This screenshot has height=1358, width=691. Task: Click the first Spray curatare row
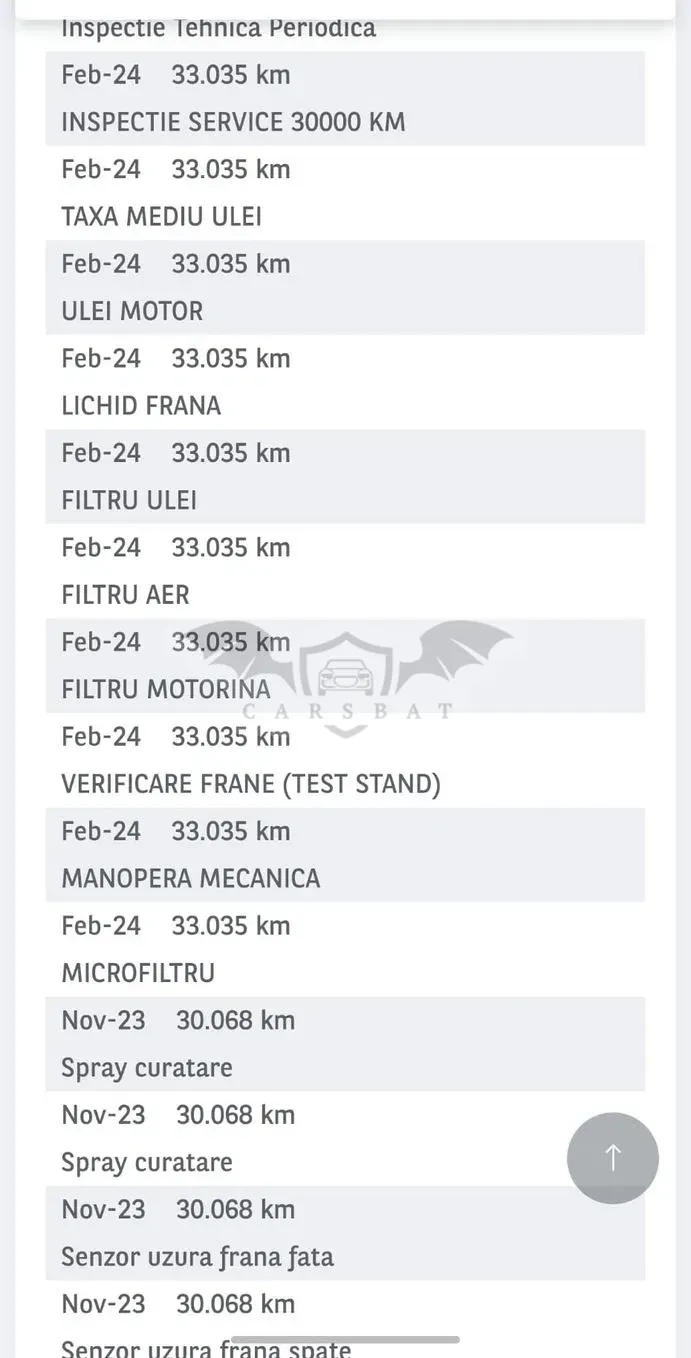tap(345, 1043)
